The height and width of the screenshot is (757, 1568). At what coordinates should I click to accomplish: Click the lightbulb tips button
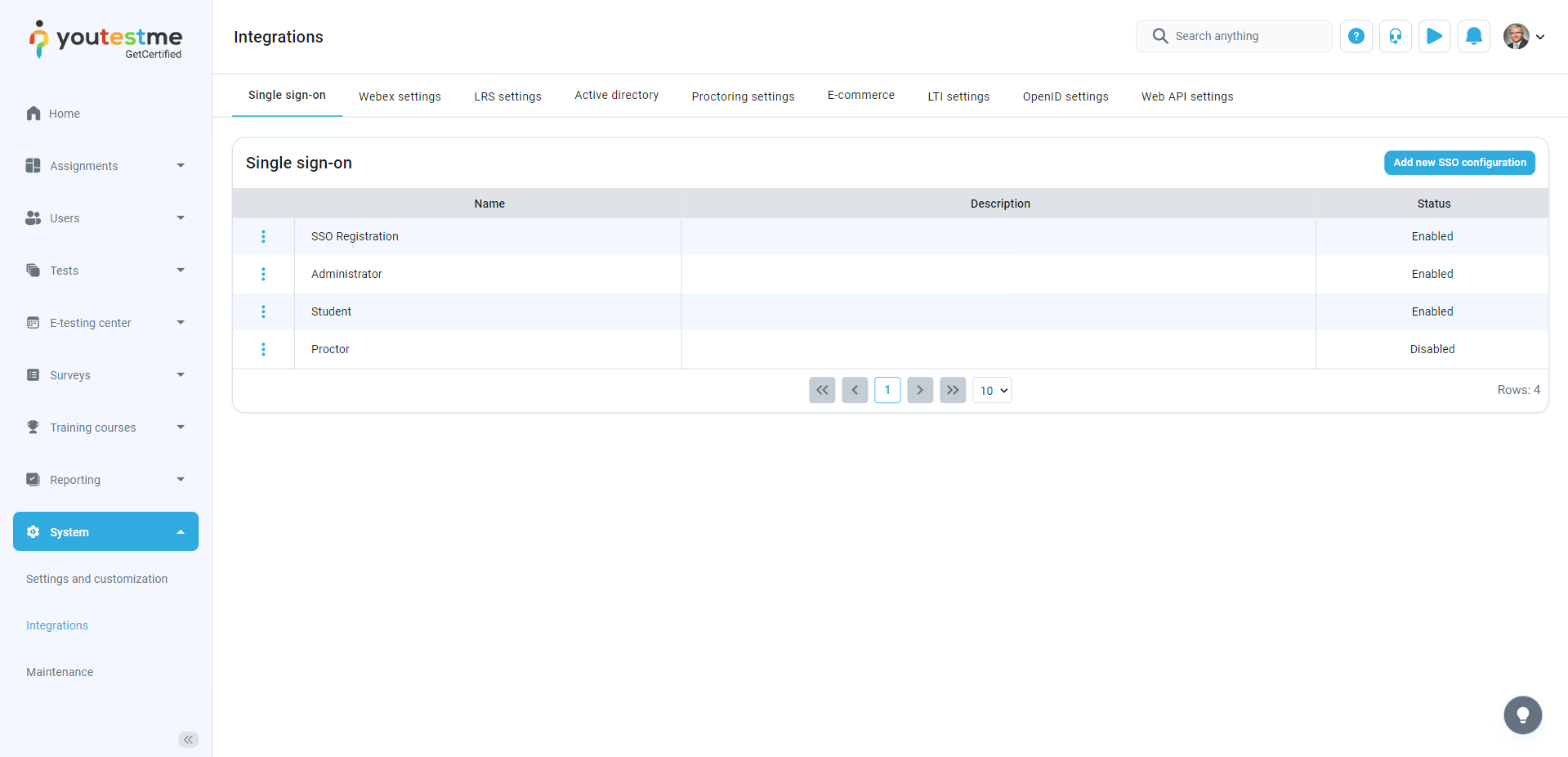click(x=1522, y=715)
